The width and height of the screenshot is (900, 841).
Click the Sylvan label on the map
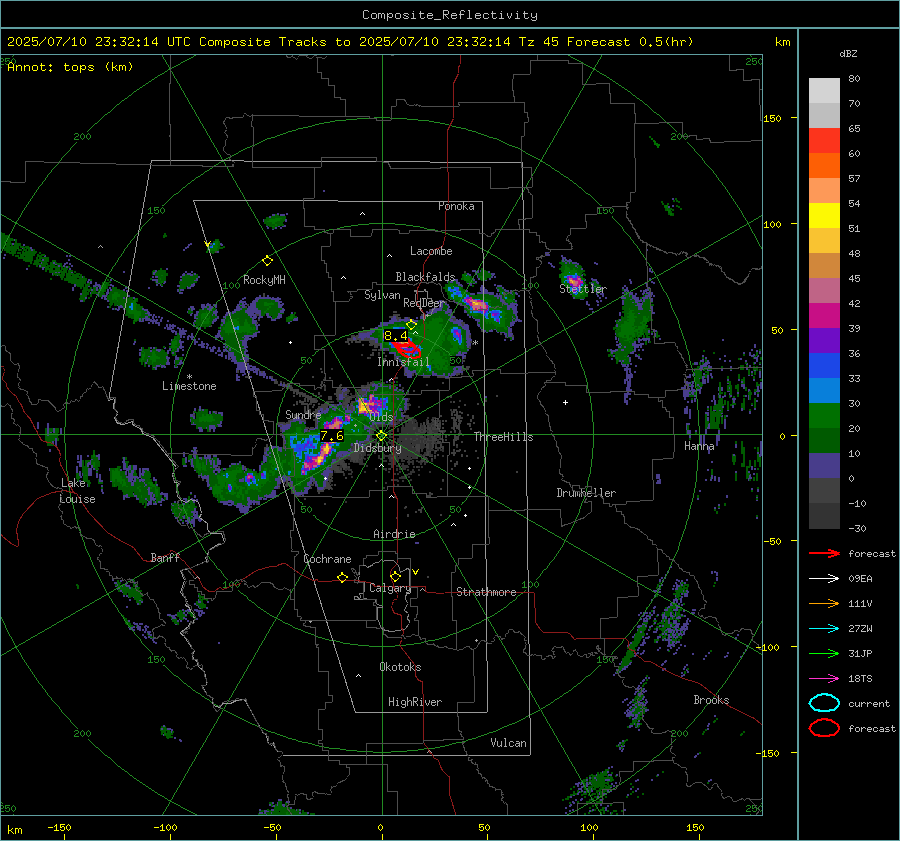pyautogui.click(x=382, y=295)
